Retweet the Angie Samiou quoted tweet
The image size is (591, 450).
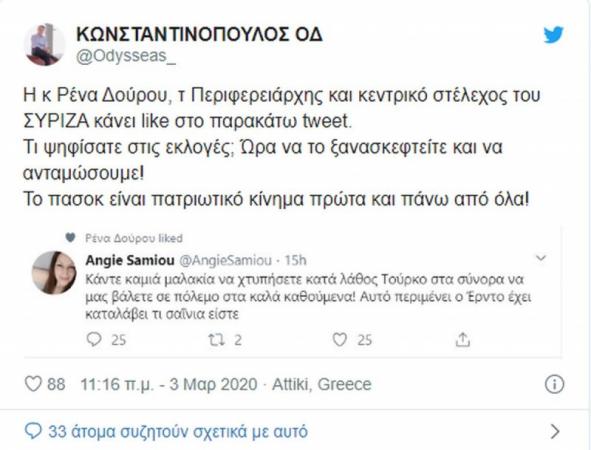tap(217, 340)
